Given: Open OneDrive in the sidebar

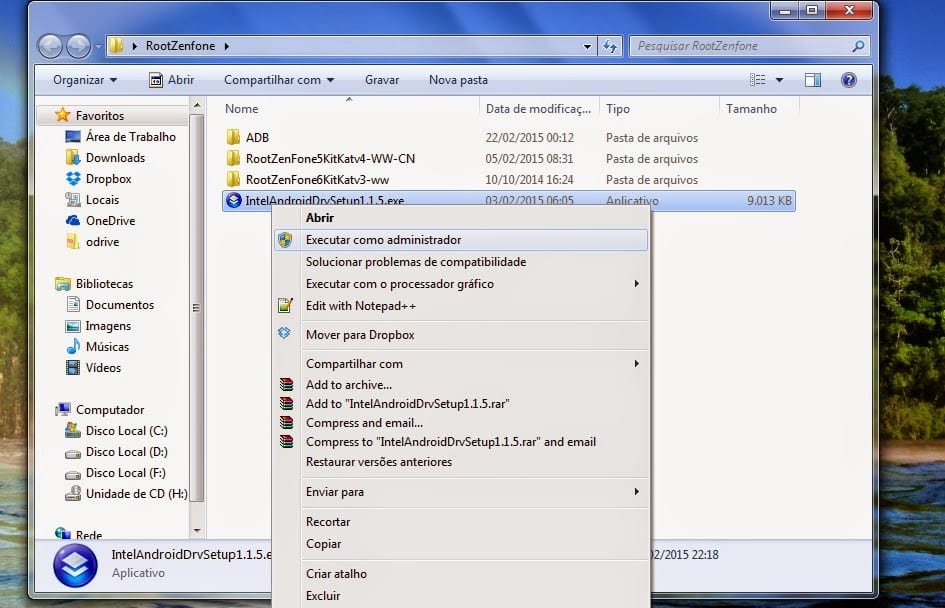Looking at the screenshot, I should click(110, 221).
